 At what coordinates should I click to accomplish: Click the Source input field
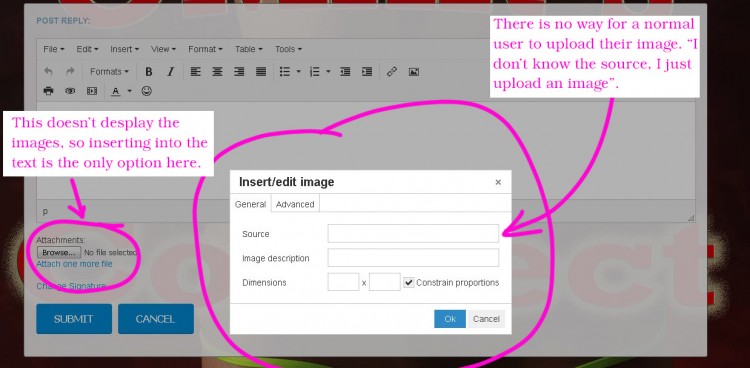pyautogui.click(x=413, y=234)
